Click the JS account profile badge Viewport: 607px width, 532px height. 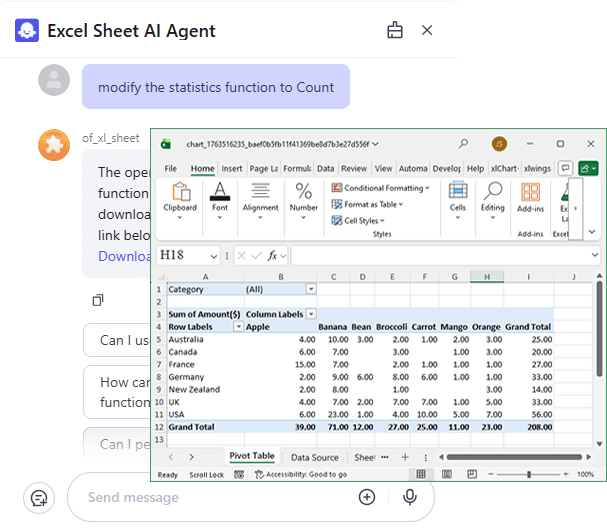(499, 144)
